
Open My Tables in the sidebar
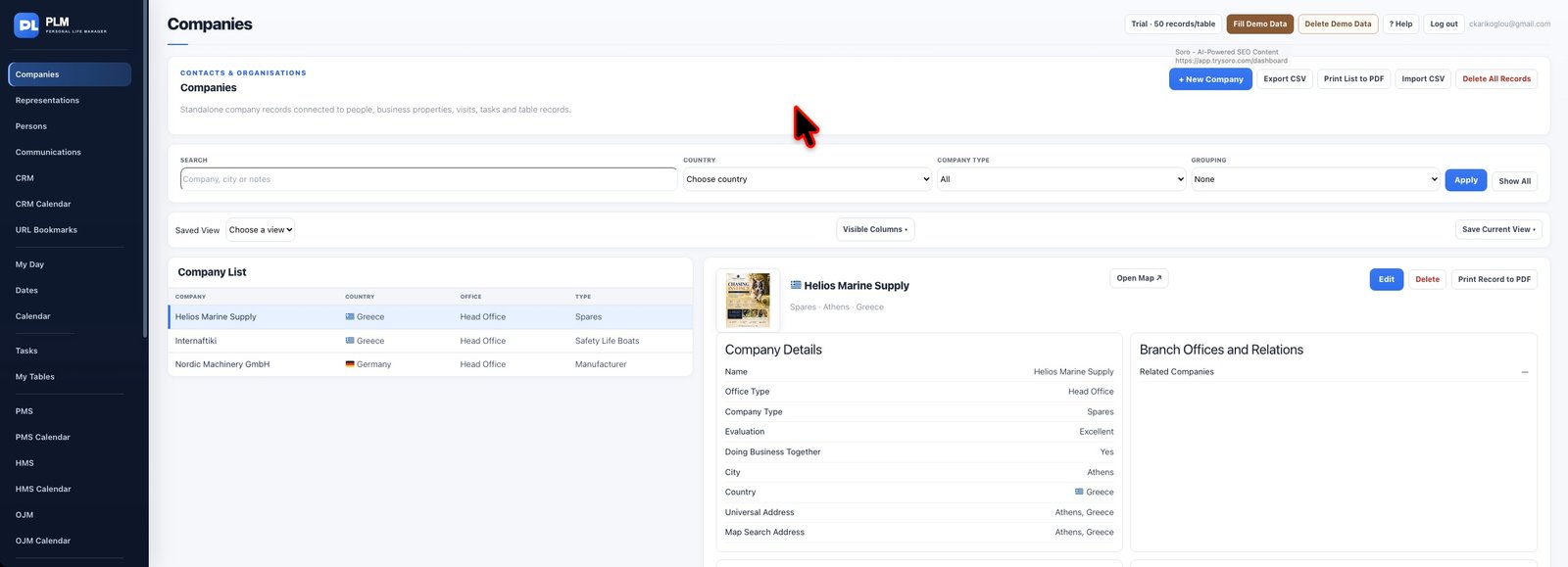click(34, 376)
